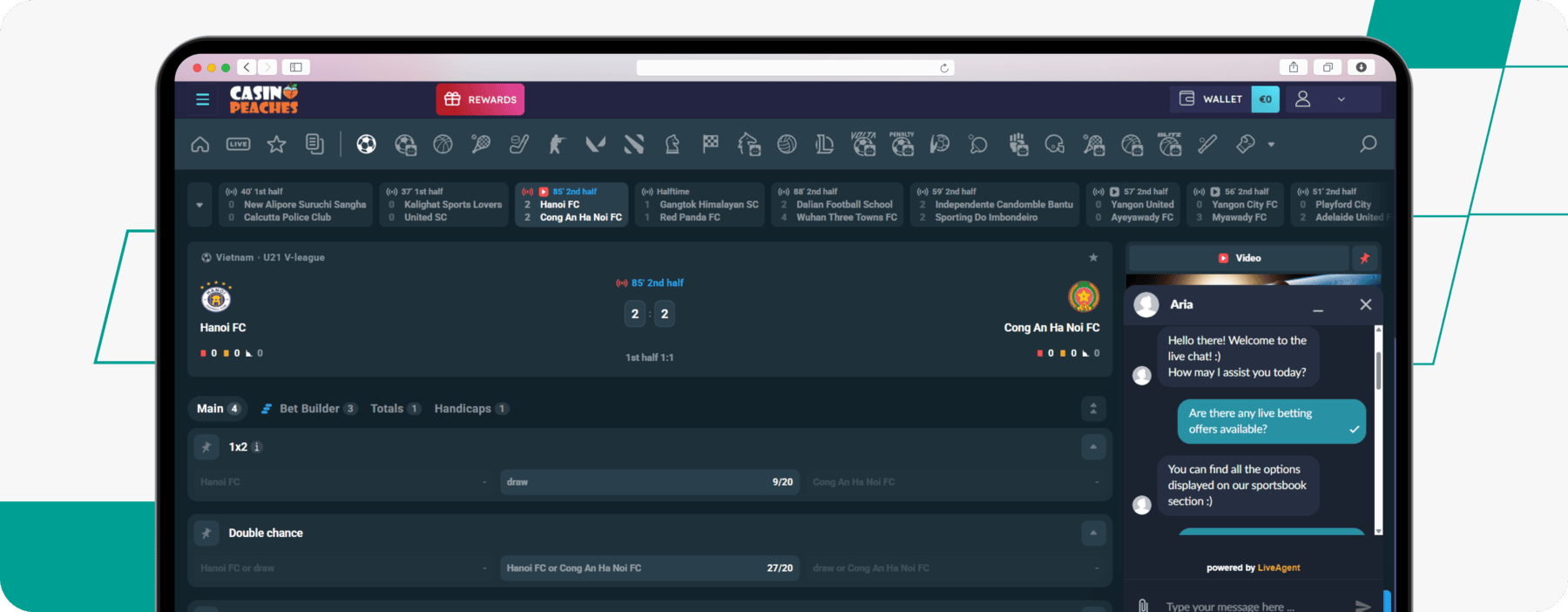
Task: Switch to the Totals tab
Action: (x=395, y=408)
